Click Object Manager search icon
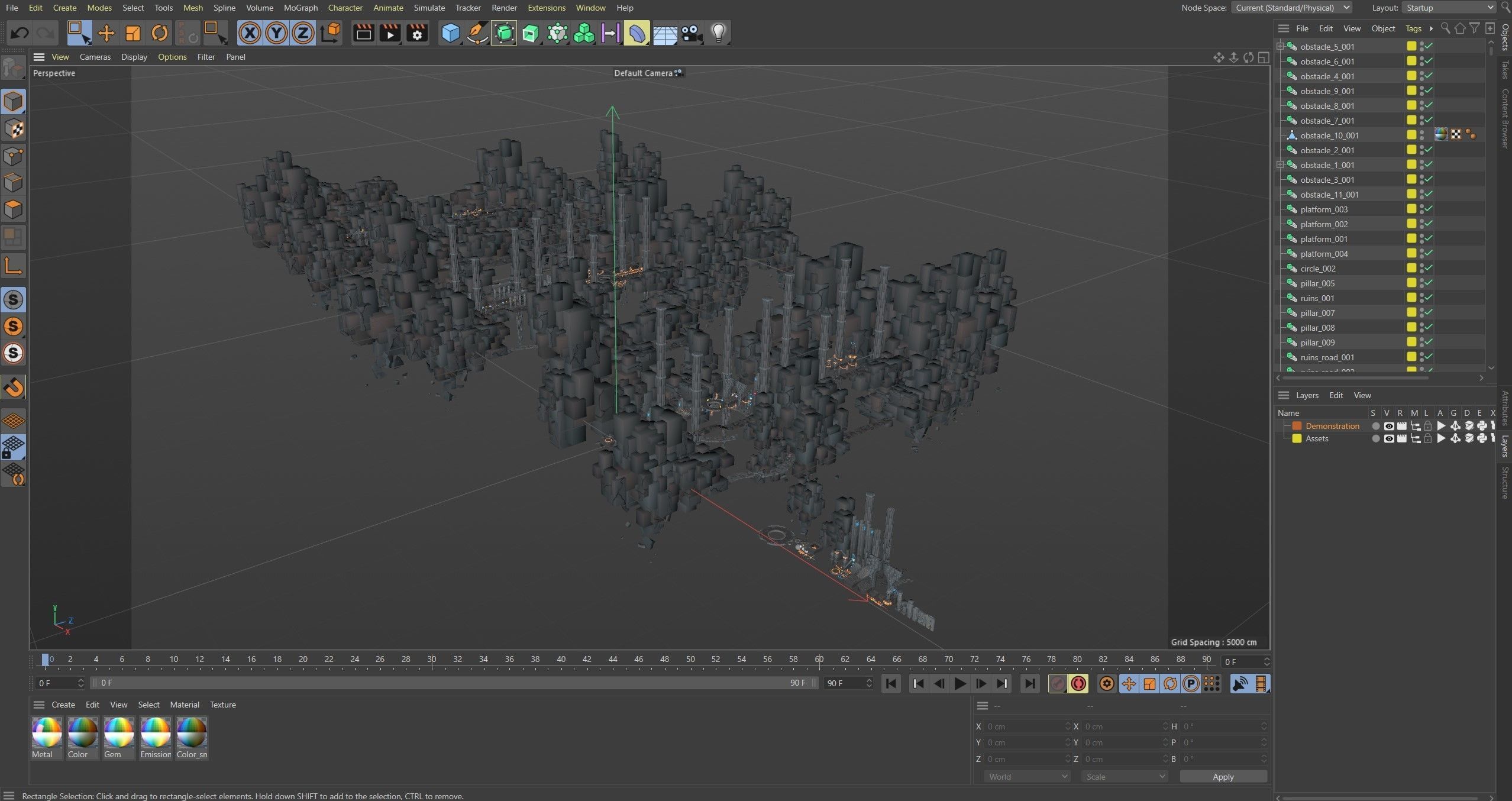 click(1445, 28)
